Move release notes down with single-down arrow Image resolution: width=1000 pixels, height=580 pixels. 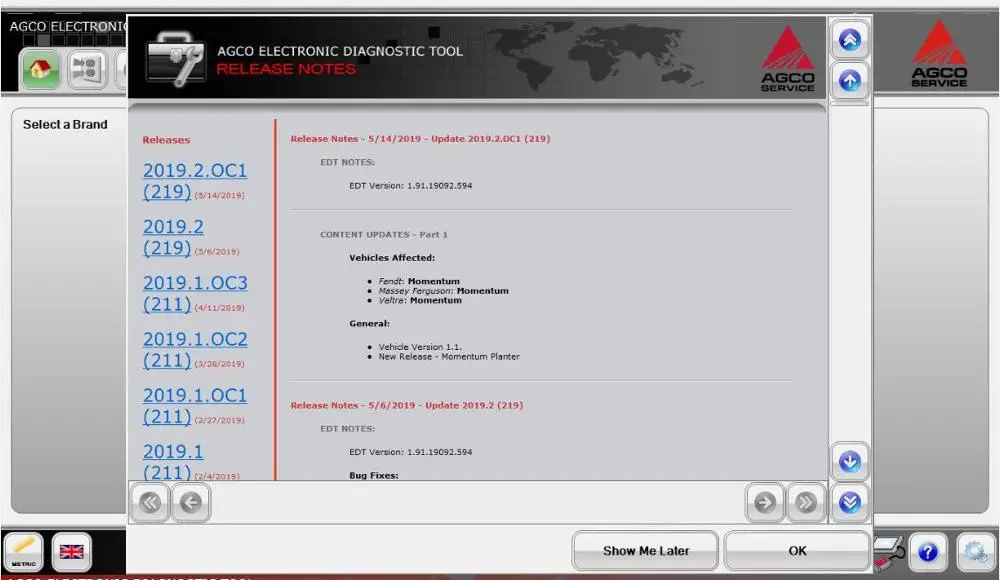pos(849,461)
